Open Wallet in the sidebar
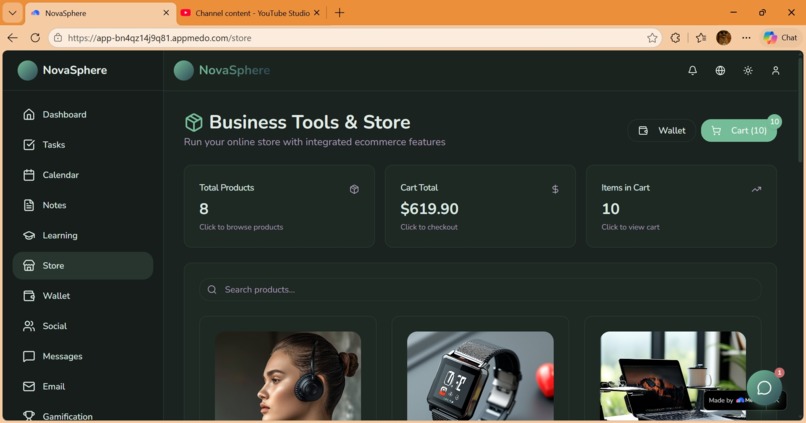Viewport: 806px width, 423px height. tap(83, 296)
